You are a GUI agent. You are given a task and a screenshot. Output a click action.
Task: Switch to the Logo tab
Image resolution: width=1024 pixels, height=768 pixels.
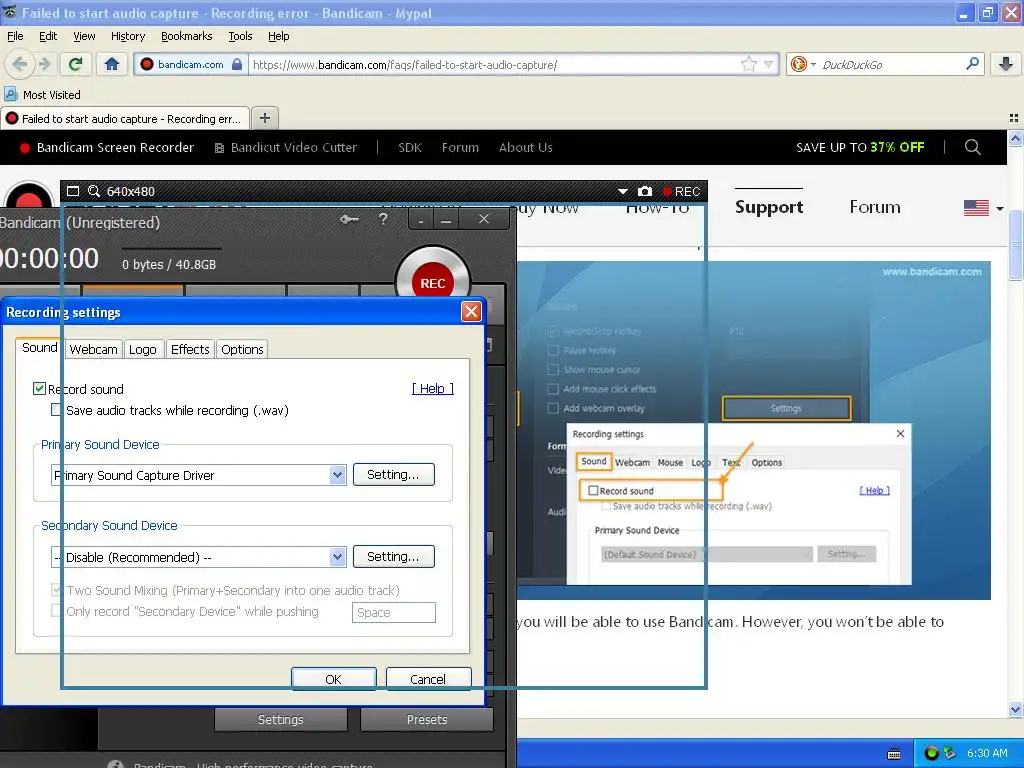pyautogui.click(x=142, y=349)
